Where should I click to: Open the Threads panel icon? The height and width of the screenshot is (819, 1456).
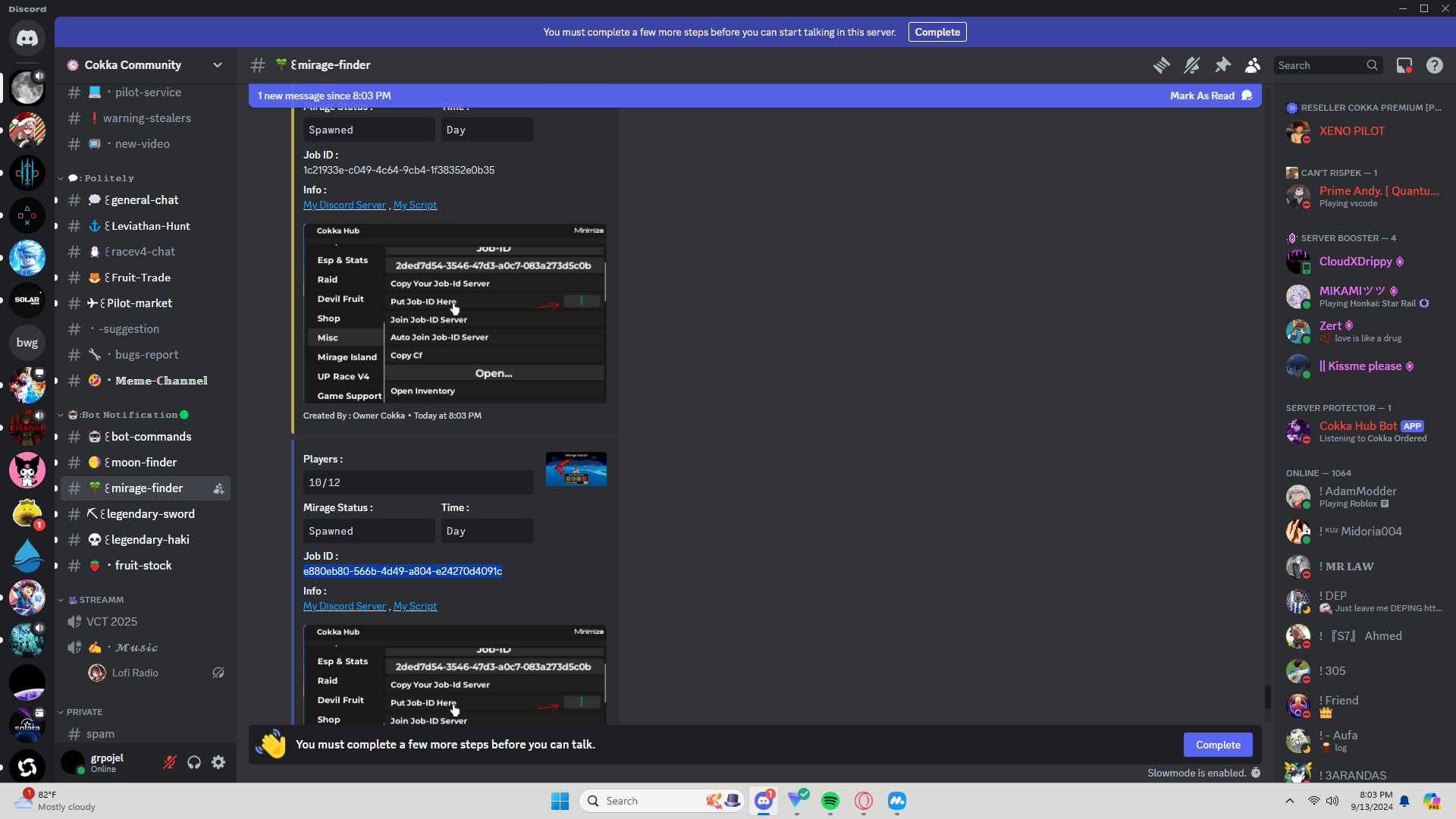(1161, 65)
